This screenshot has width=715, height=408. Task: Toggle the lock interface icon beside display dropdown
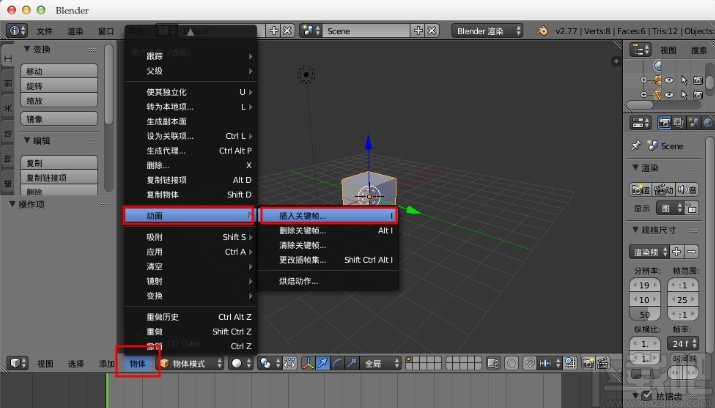click(691, 208)
